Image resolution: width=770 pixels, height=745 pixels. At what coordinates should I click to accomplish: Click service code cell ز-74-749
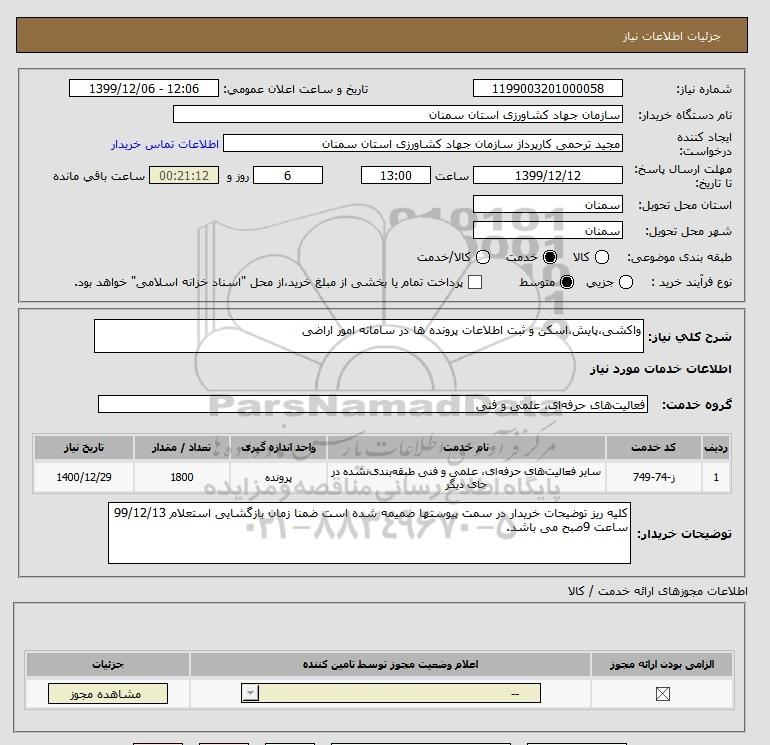click(653, 477)
